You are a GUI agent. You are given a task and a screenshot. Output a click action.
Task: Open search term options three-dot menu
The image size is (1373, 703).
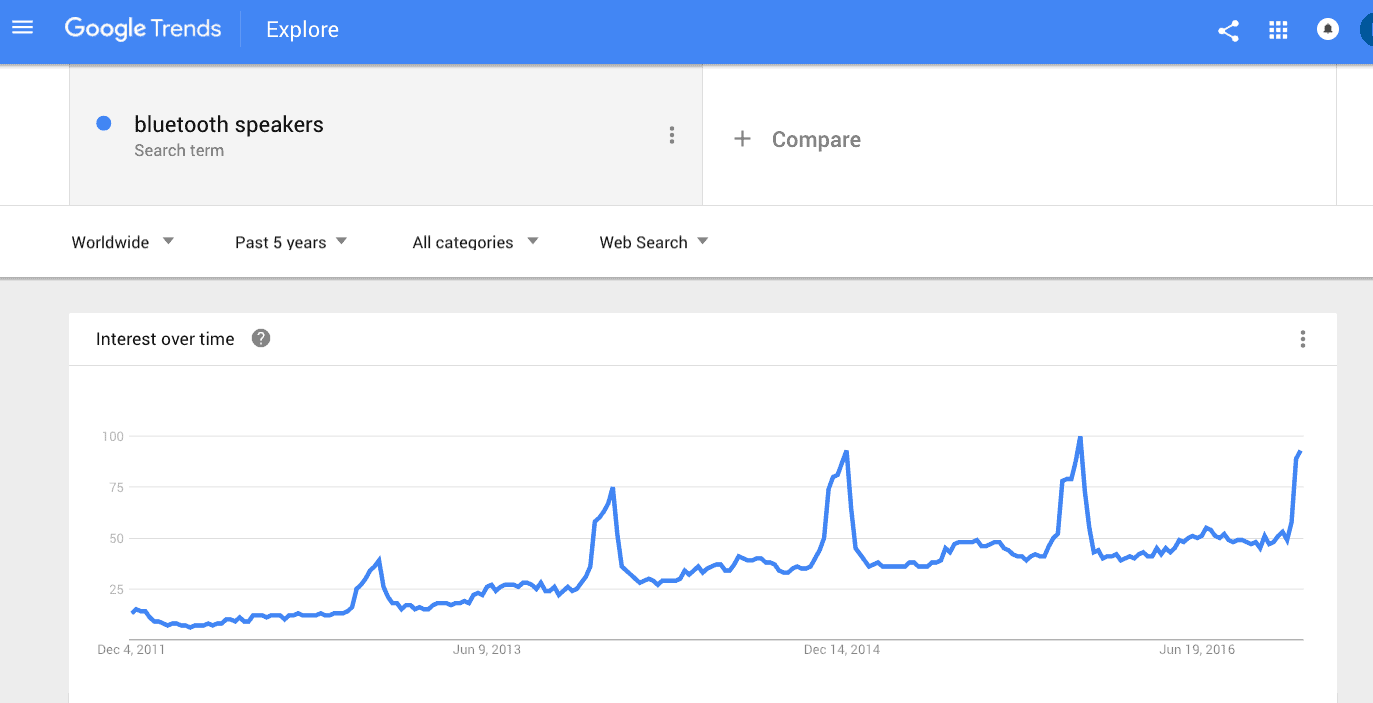672,135
